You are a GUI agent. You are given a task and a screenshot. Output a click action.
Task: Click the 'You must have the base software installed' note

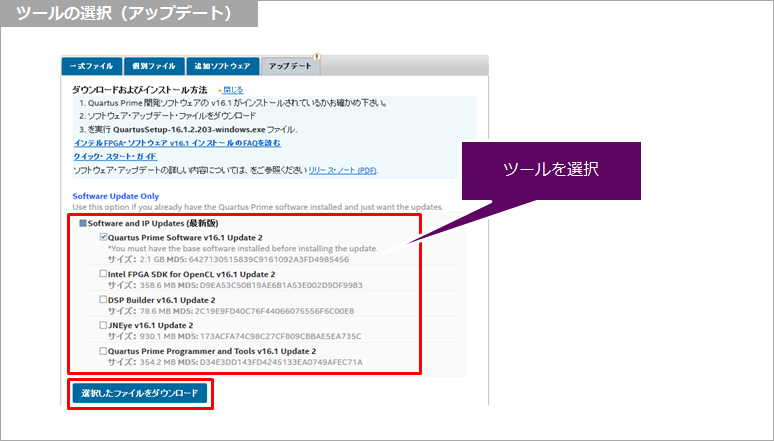243,248
